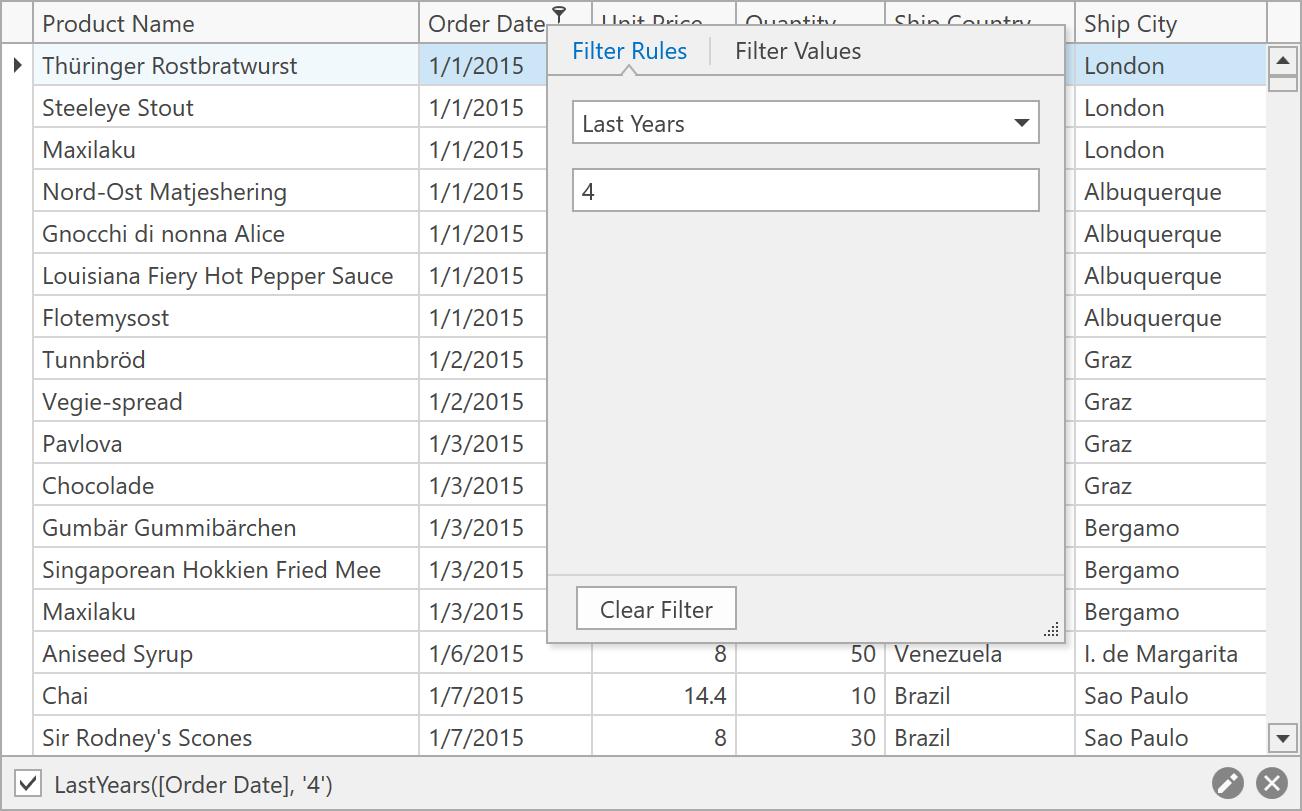Select the Aniseed Syrup row
The width and height of the screenshot is (1302, 811).
point(117,654)
